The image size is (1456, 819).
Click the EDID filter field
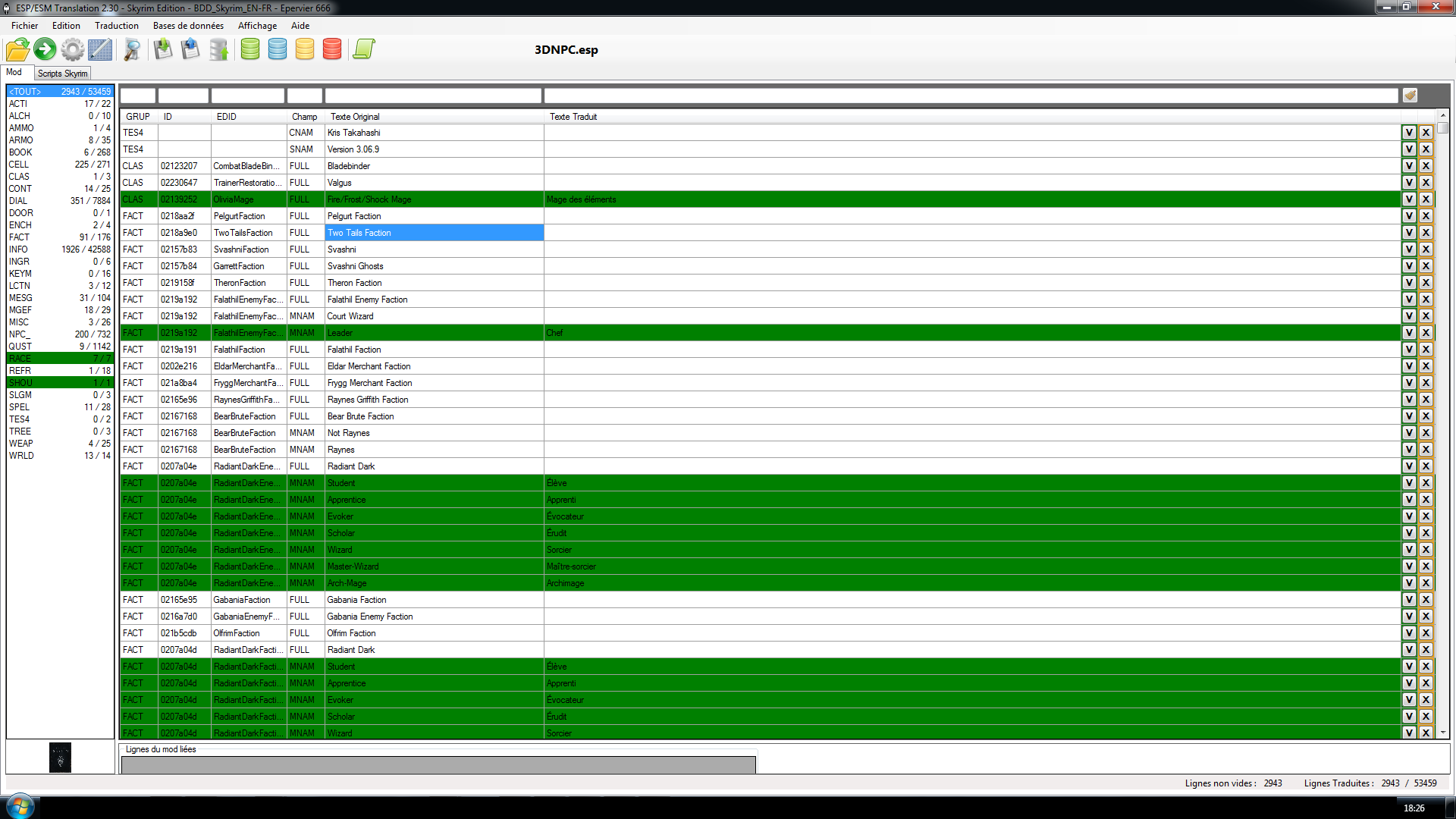248,96
